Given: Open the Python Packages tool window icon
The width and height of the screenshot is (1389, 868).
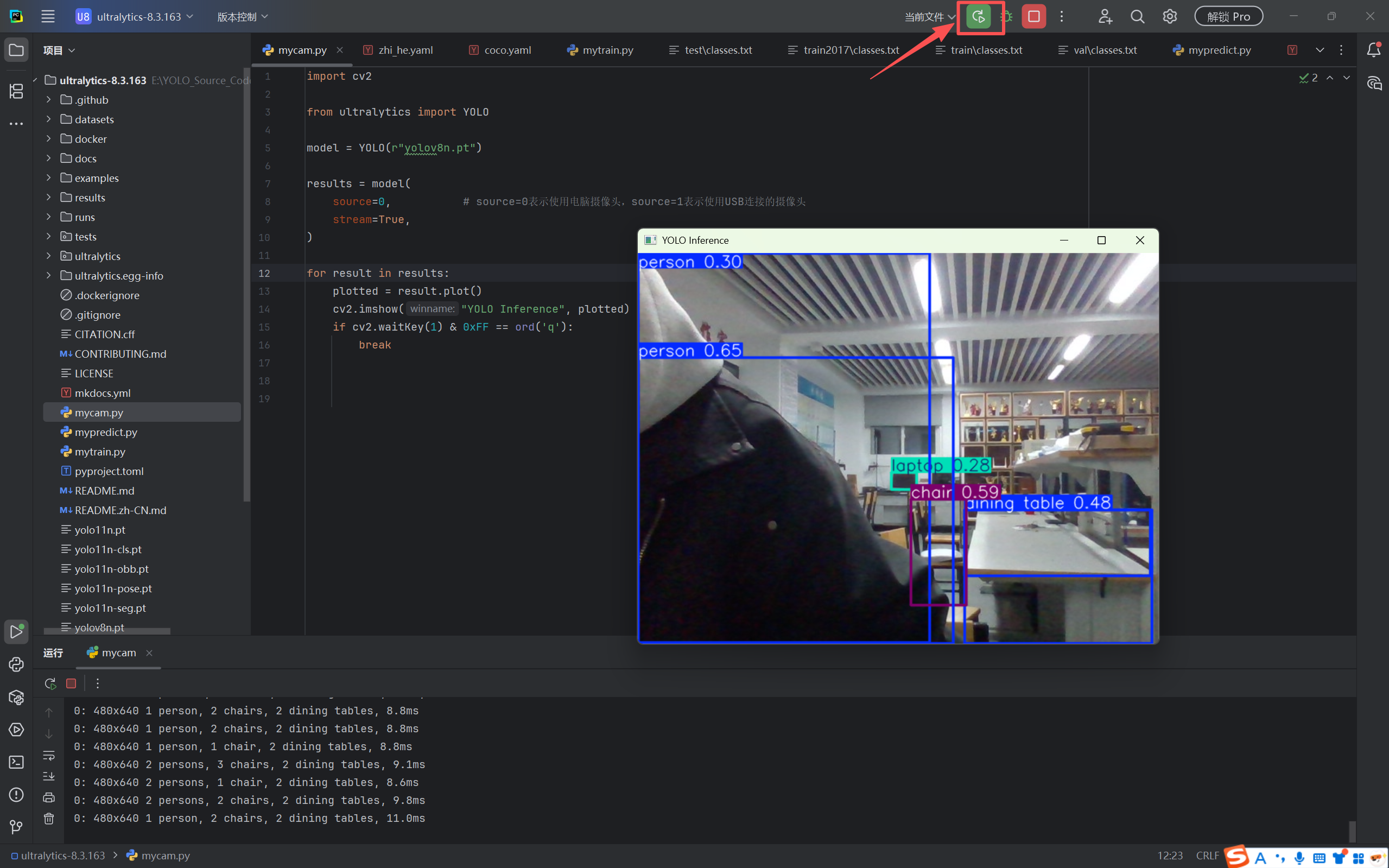Looking at the screenshot, I should [x=16, y=697].
